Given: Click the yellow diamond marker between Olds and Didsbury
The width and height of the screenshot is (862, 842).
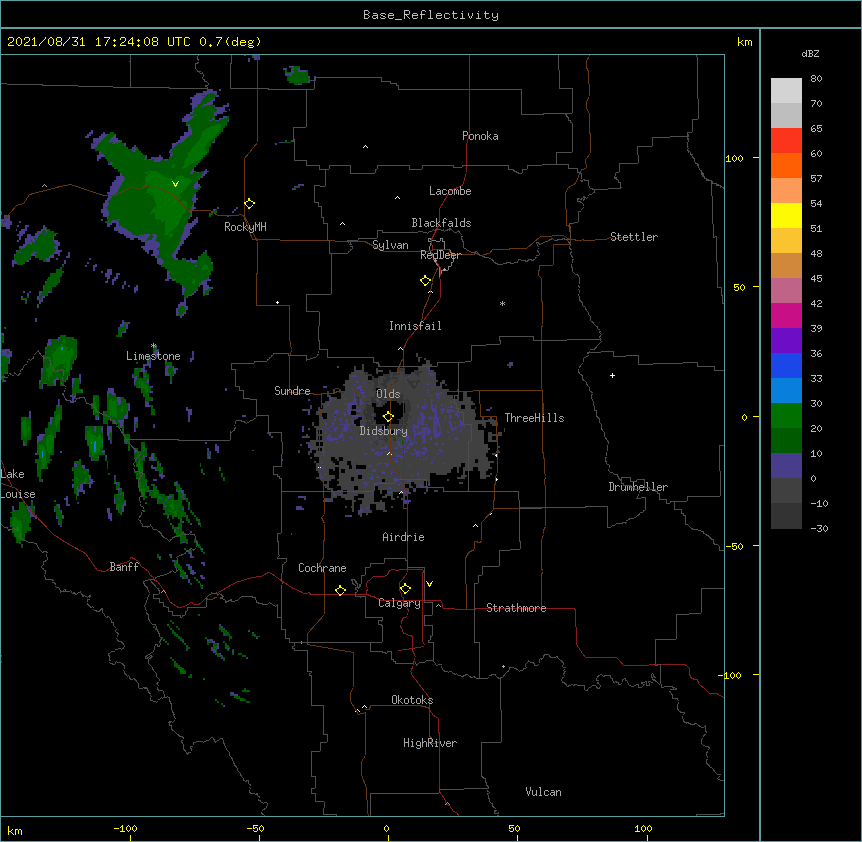Looking at the screenshot, I should pyautogui.click(x=388, y=416).
